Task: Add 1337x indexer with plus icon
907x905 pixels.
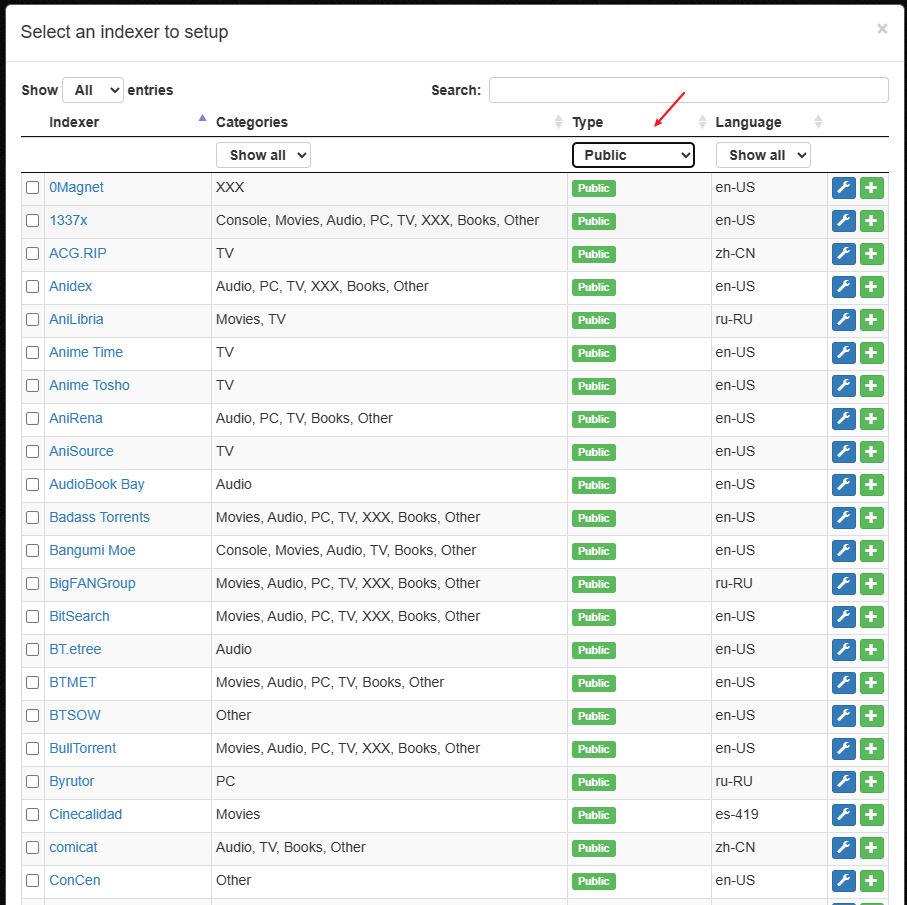Action: pyautogui.click(x=872, y=221)
